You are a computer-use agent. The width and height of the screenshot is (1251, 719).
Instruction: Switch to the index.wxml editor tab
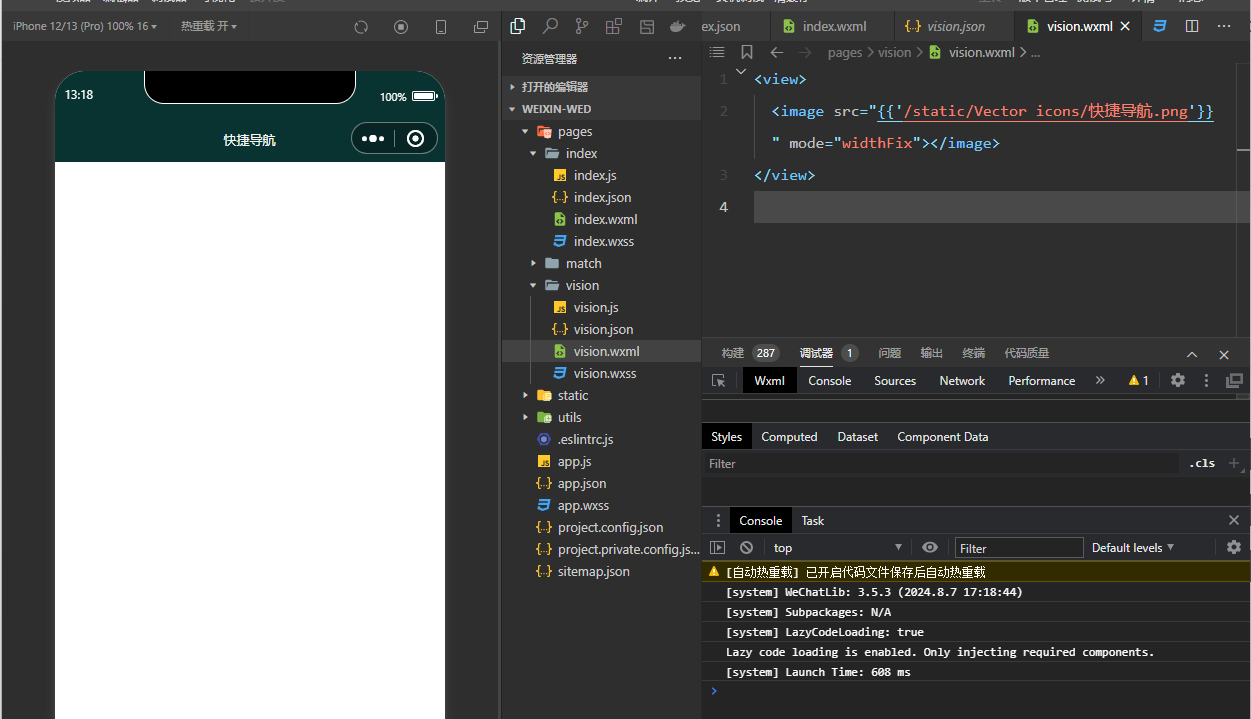pyautogui.click(x=834, y=26)
